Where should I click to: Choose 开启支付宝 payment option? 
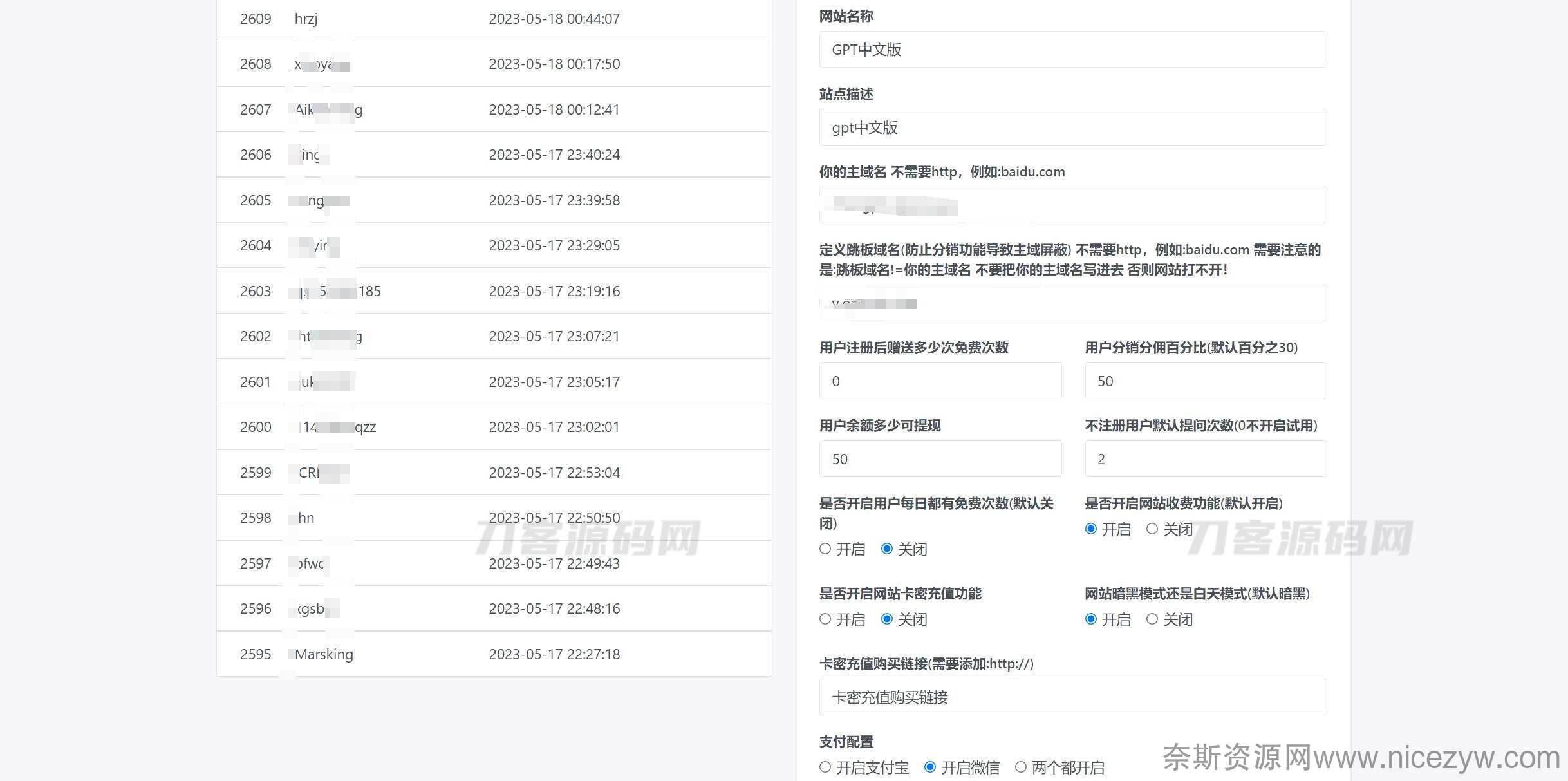[825, 767]
